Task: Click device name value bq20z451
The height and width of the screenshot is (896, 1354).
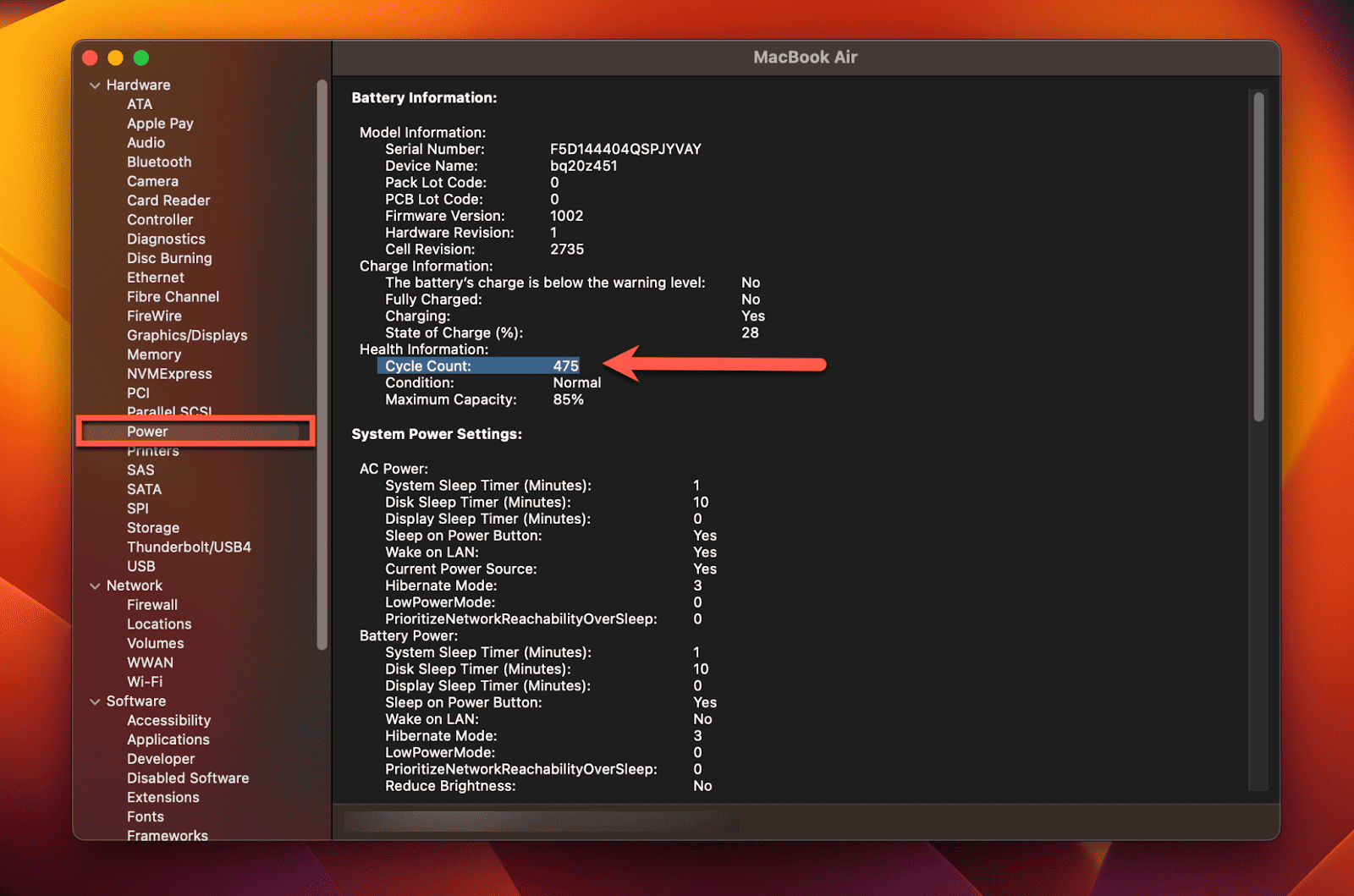Action: pyautogui.click(x=584, y=166)
